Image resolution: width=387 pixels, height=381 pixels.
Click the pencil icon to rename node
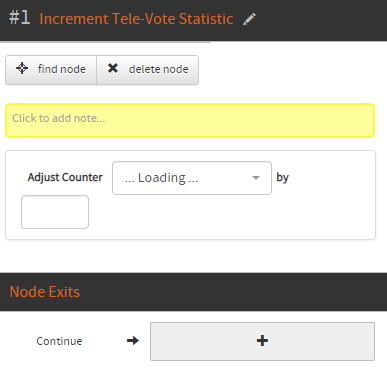[x=249, y=19]
